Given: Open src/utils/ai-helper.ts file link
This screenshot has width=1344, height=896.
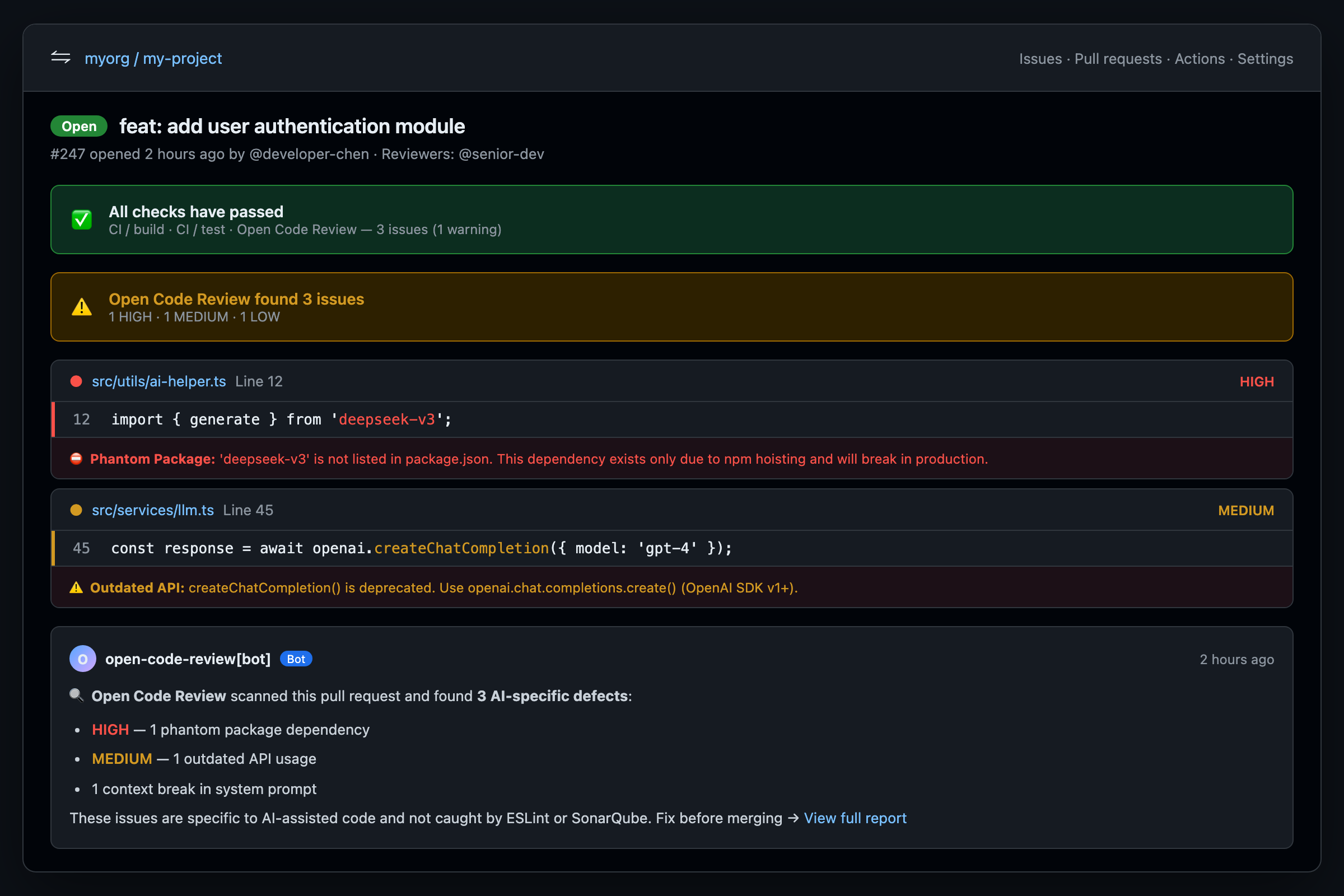Looking at the screenshot, I should [158, 381].
